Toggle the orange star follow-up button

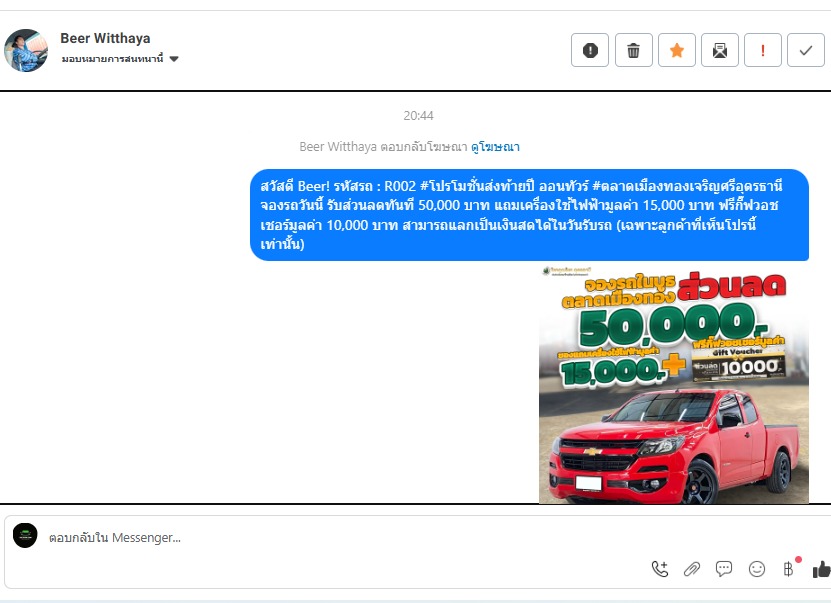[x=677, y=50]
